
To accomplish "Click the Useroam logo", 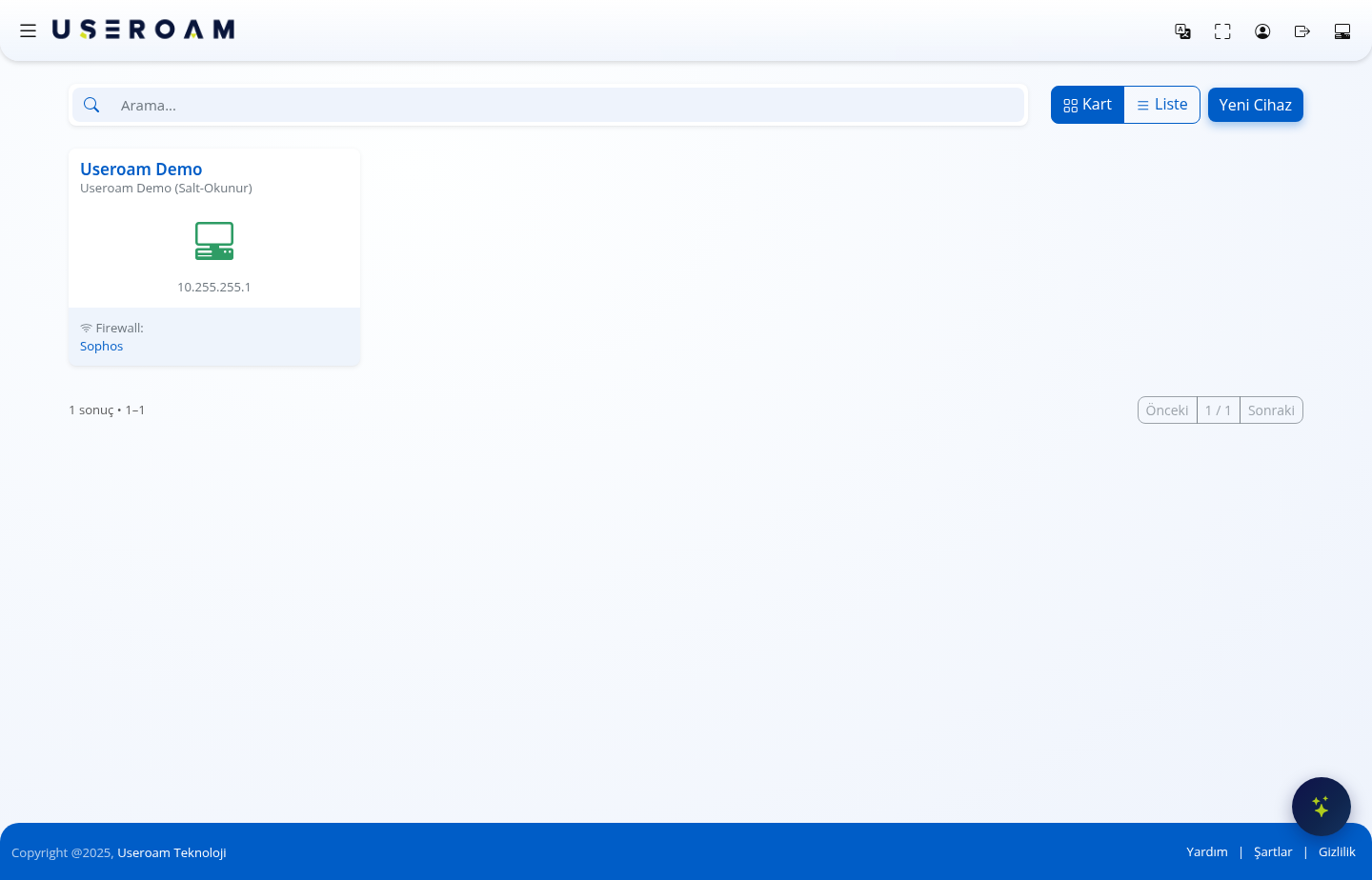I will coord(143,30).
